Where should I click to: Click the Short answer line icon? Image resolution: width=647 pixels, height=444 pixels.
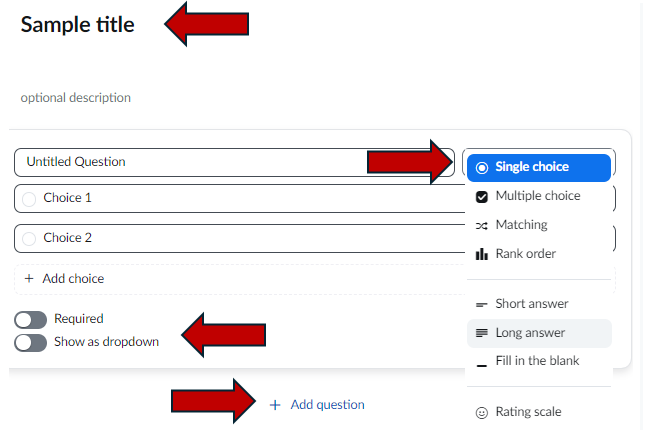tap(482, 305)
